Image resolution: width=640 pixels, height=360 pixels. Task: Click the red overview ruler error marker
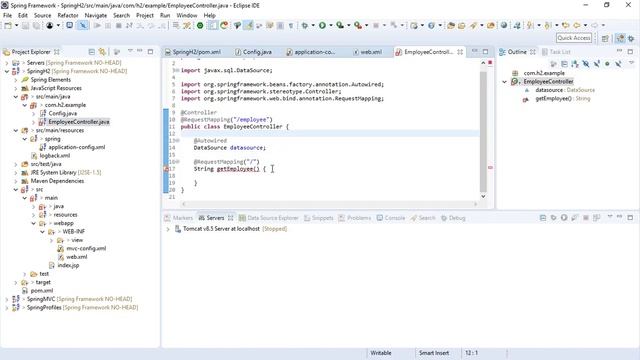click(x=490, y=167)
